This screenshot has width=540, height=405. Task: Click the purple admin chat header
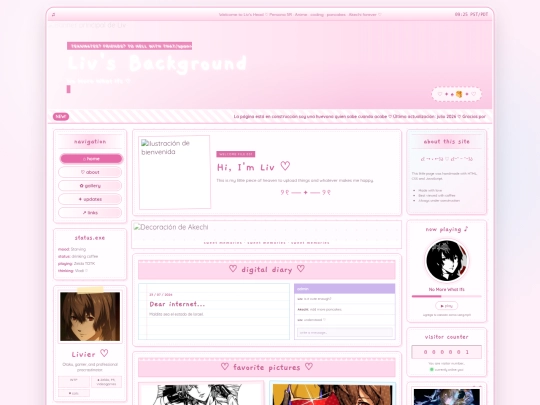click(344, 289)
